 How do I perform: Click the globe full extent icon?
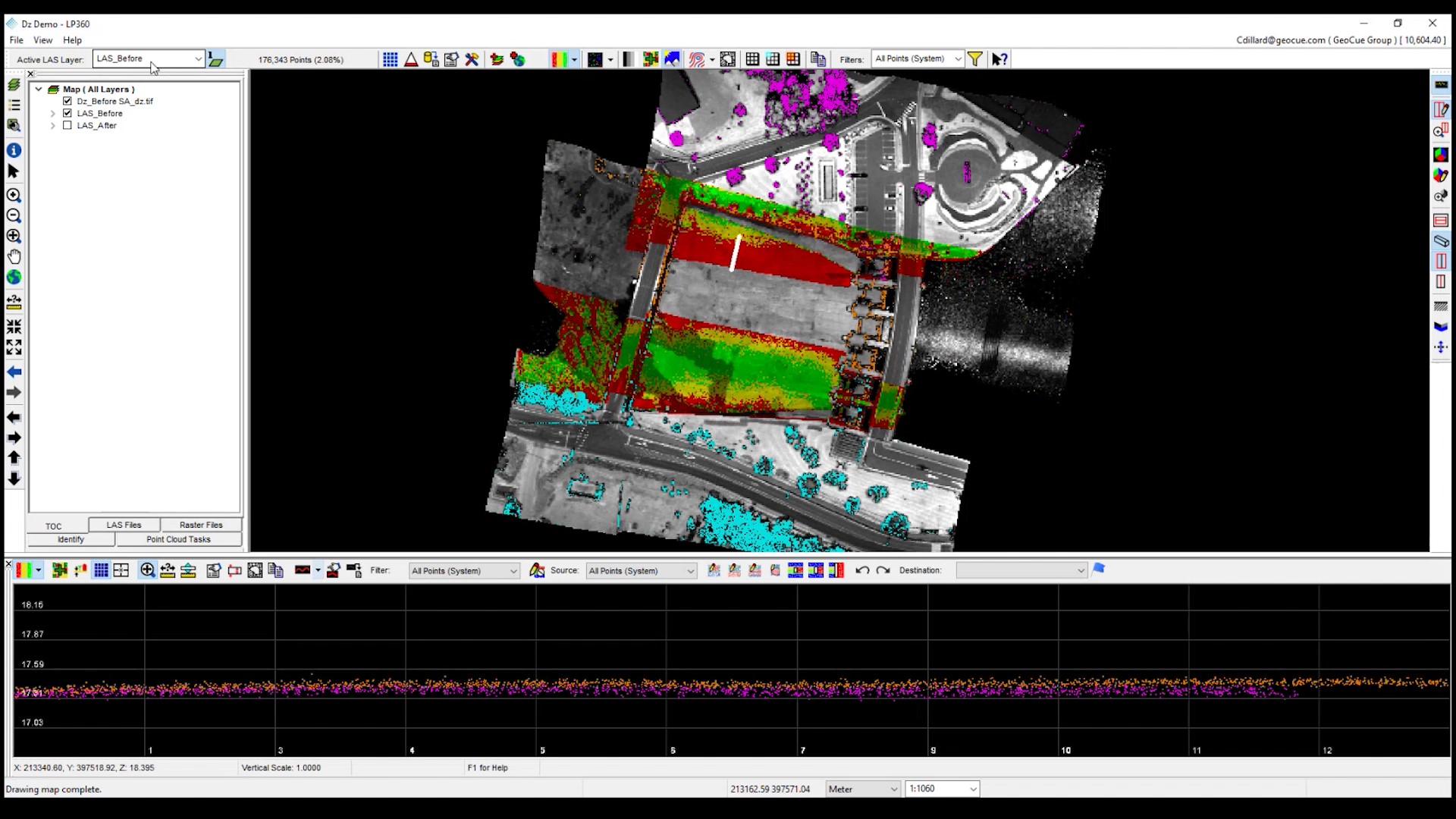tap(14, 278)
